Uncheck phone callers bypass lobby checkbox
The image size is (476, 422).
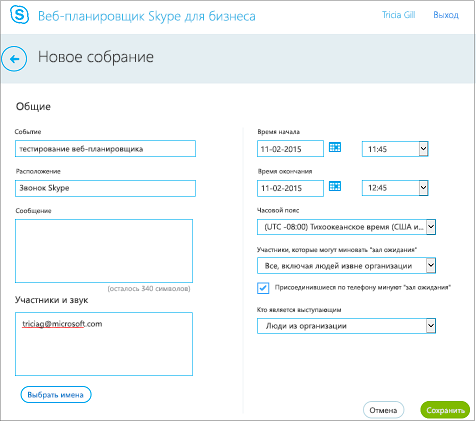(263, 288)
